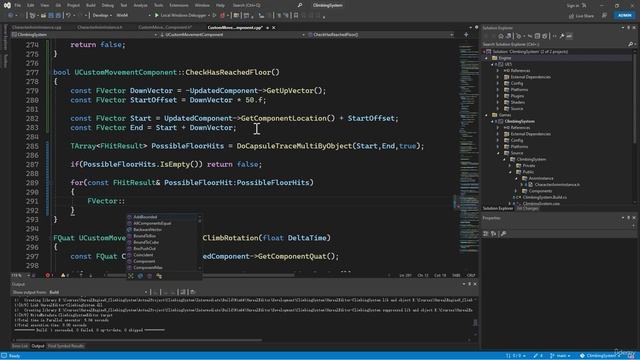Toggle the purple filter icon in IntelliSense popup
This screenshot has height=360, width=640.
tap(149, 276)
